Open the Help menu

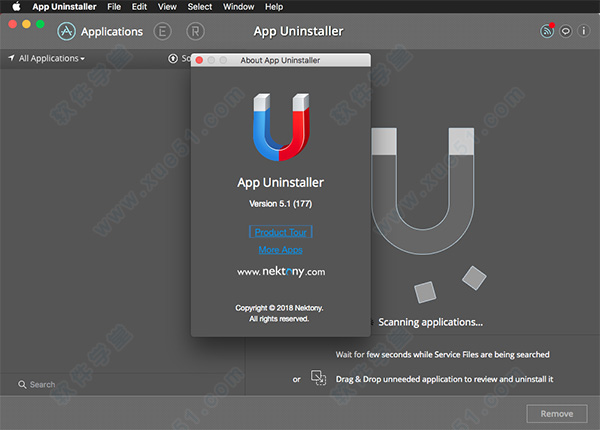point(274,7)
